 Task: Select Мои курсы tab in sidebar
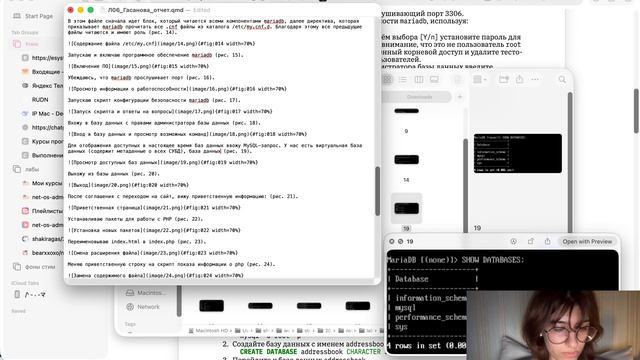pos(43,183)
